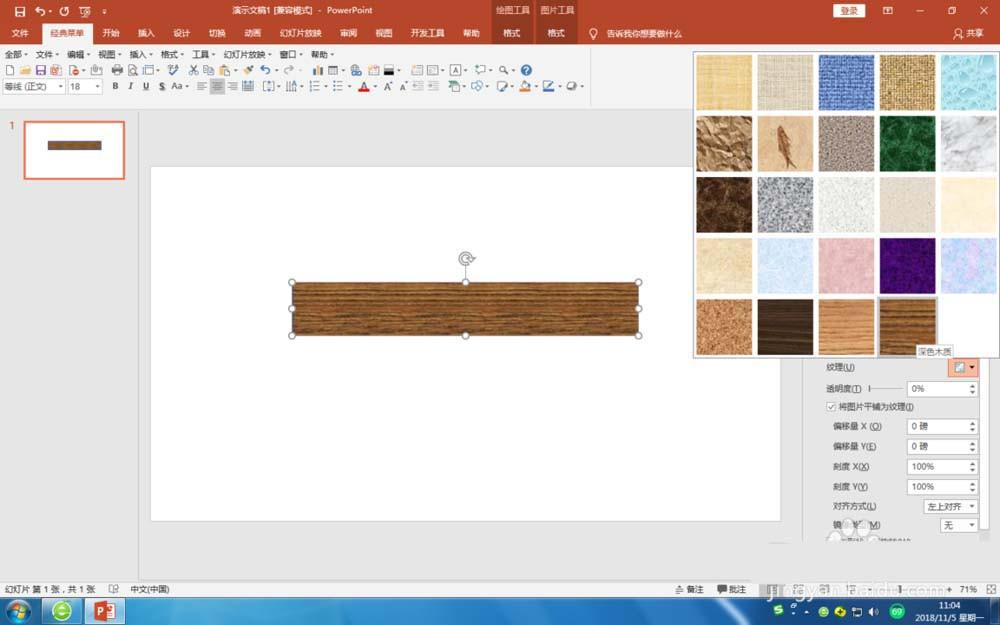Toggle Underline formatting button
1000x625 pixels.
pyautogui.click(x=146, y=87)
